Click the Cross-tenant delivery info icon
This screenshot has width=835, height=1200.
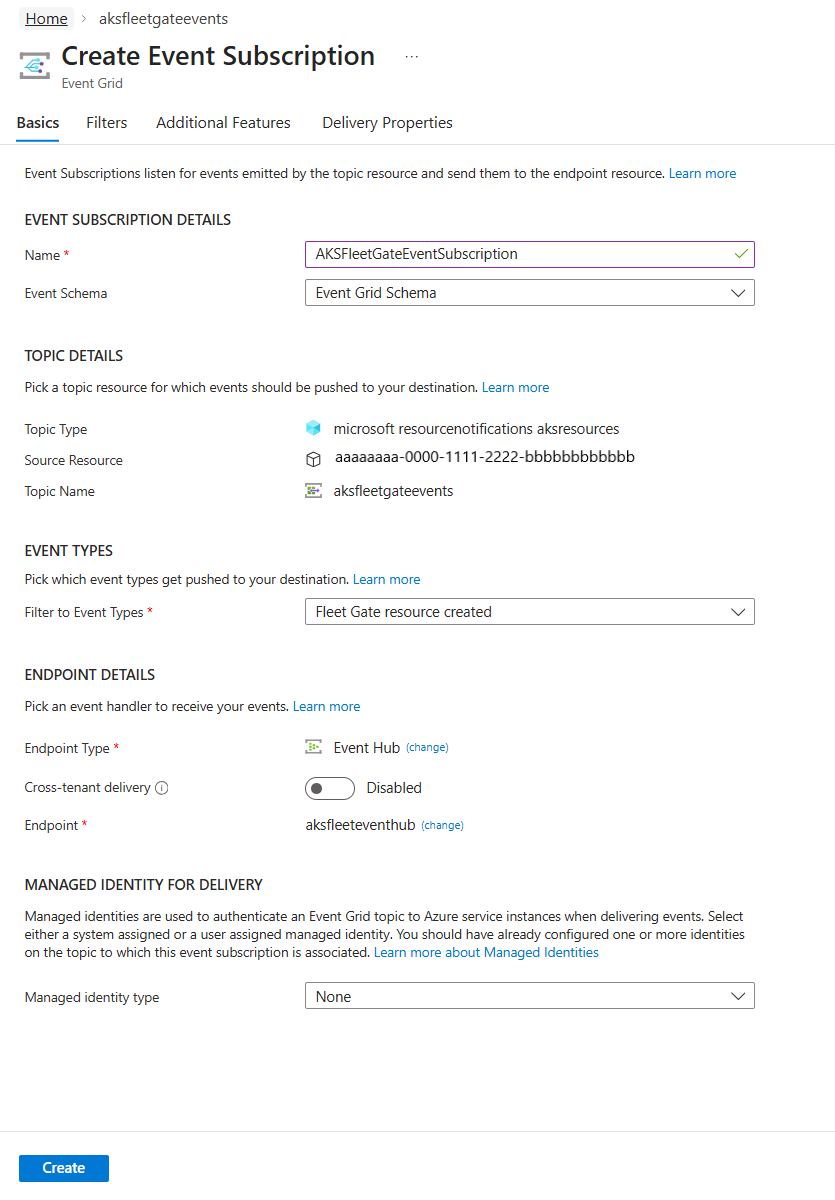click(x=162, y=788)
